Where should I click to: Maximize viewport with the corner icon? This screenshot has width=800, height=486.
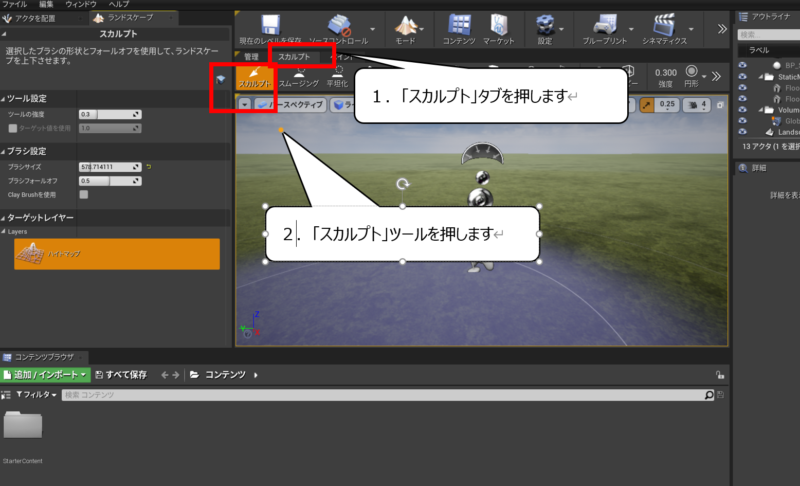point(720,105)
